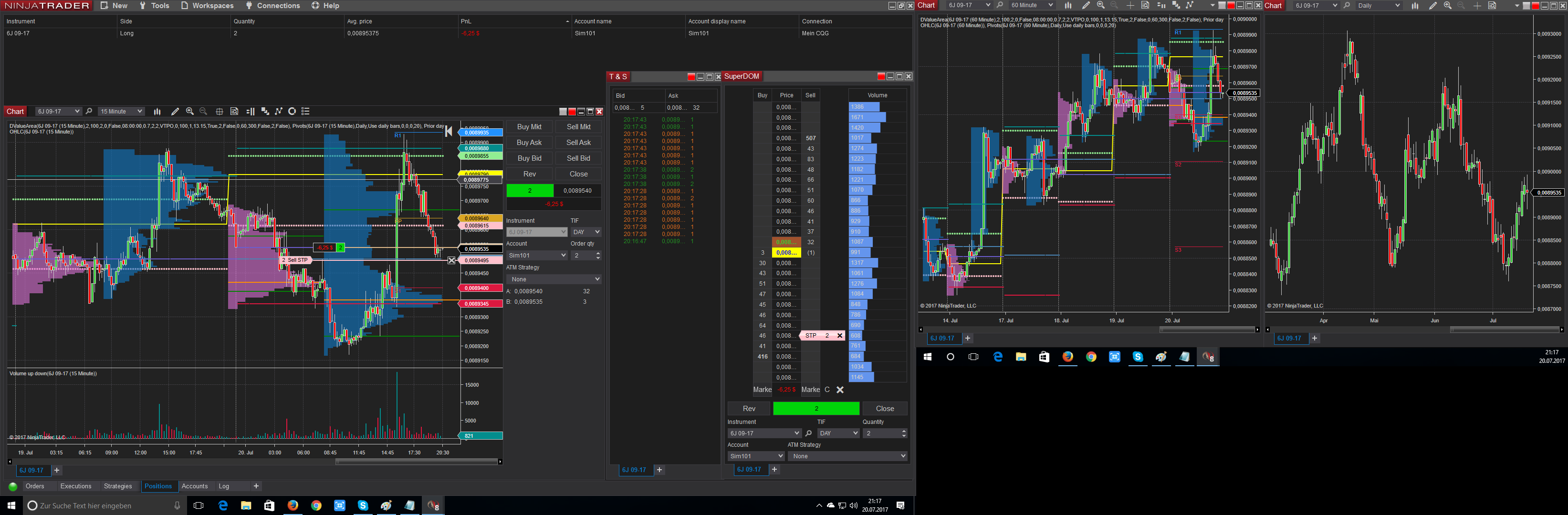
Task: Click grey link swatch in 60 Minute chart
Action: click(1222, 5)
